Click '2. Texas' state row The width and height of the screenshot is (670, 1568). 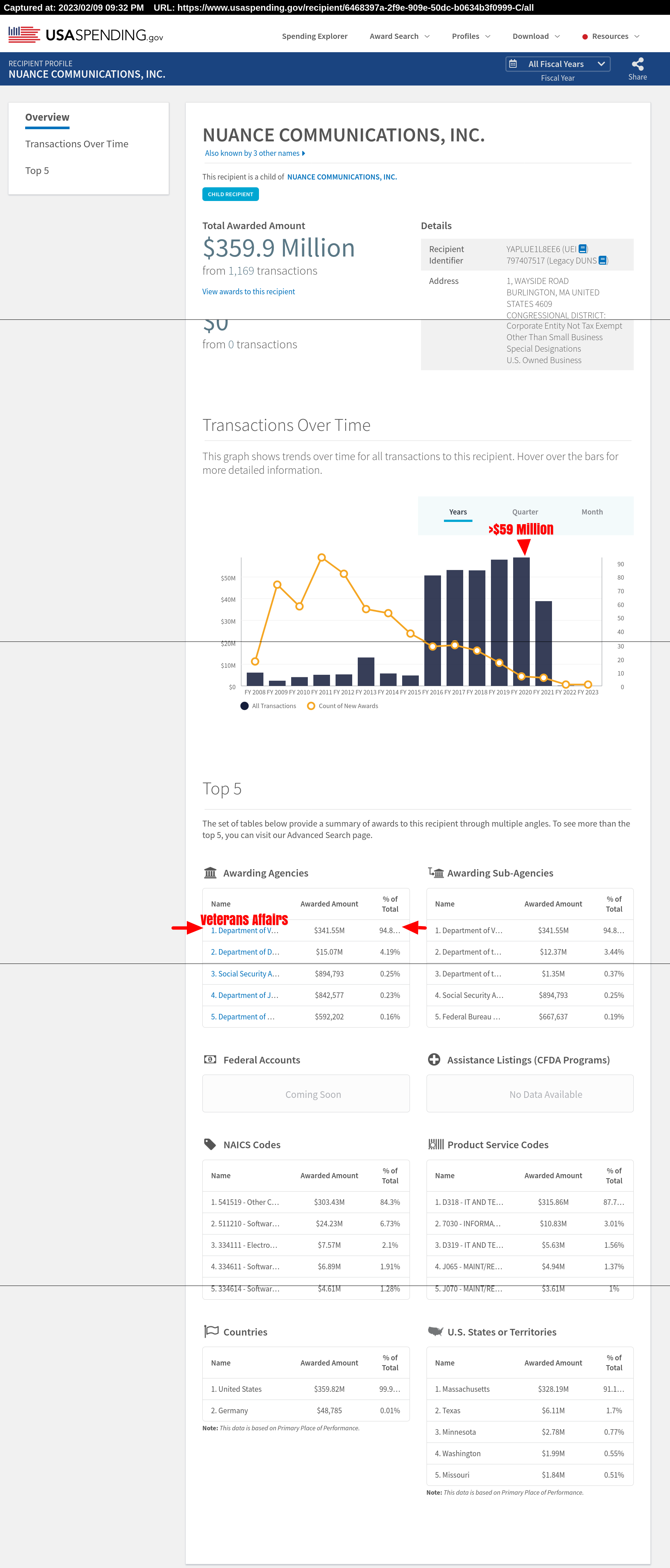click(x=529, y=1410)
